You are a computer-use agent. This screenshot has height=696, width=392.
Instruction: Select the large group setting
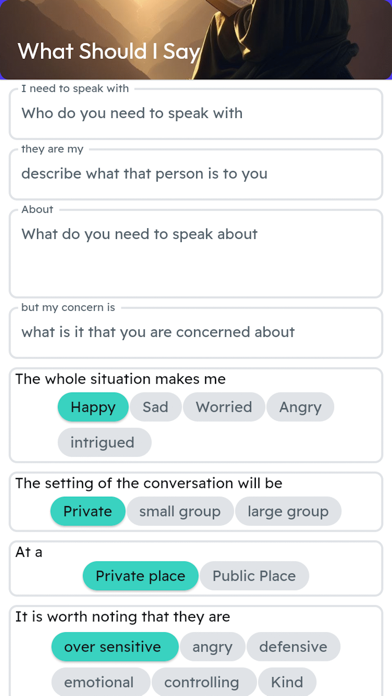click(x=288, y=511)
